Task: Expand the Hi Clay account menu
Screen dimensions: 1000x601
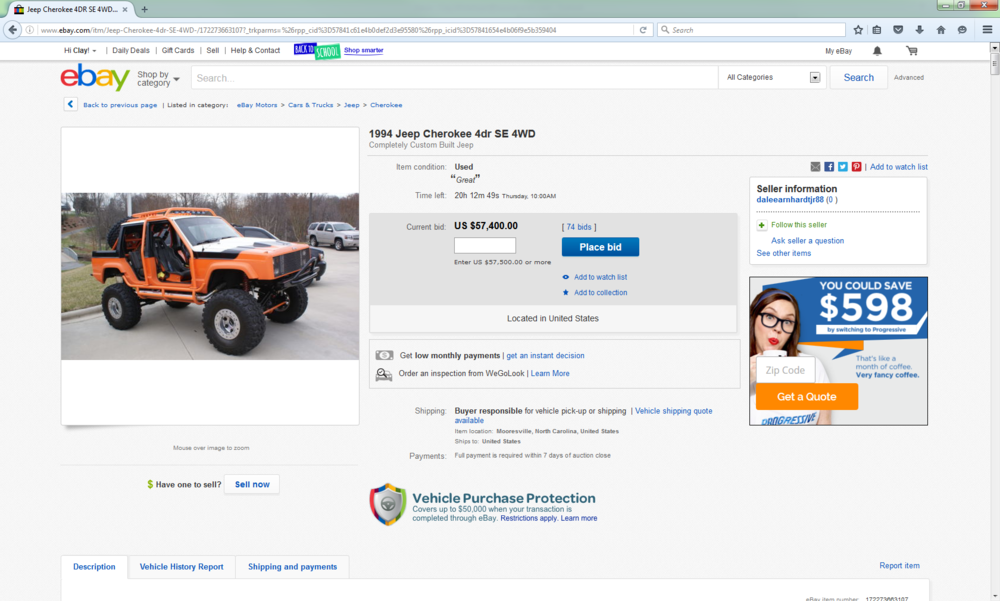Action: (80, 50)
